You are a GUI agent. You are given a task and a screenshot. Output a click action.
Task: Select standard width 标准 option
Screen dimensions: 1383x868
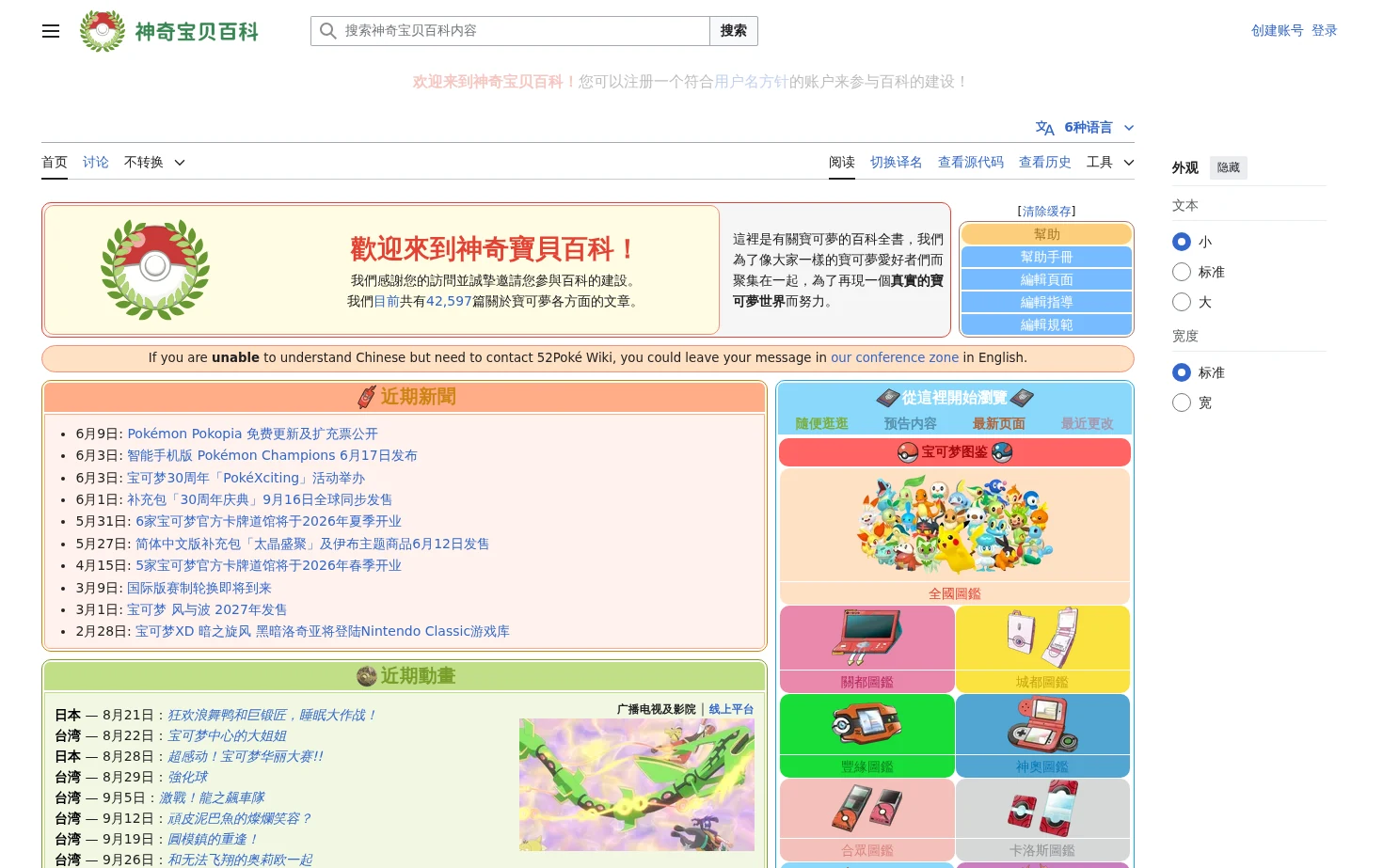pos(1182,372)
